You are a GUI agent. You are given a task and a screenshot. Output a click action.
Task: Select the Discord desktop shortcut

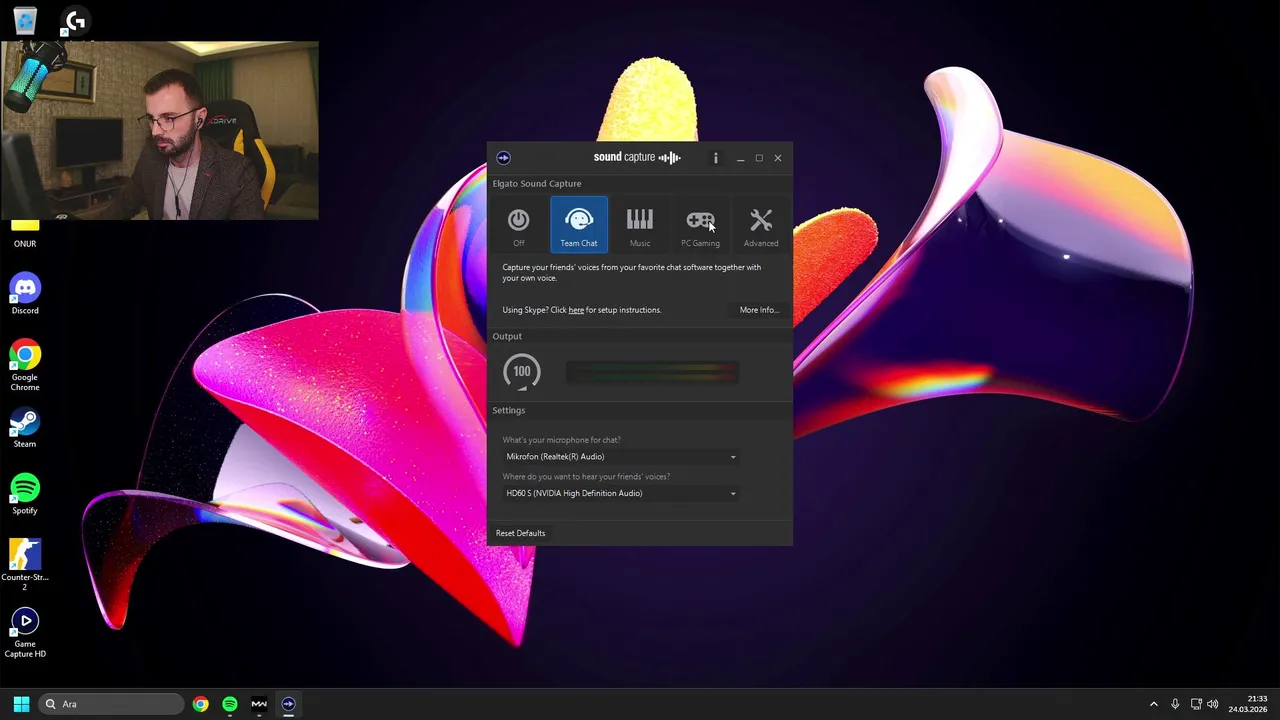click(x=25, y=295)
